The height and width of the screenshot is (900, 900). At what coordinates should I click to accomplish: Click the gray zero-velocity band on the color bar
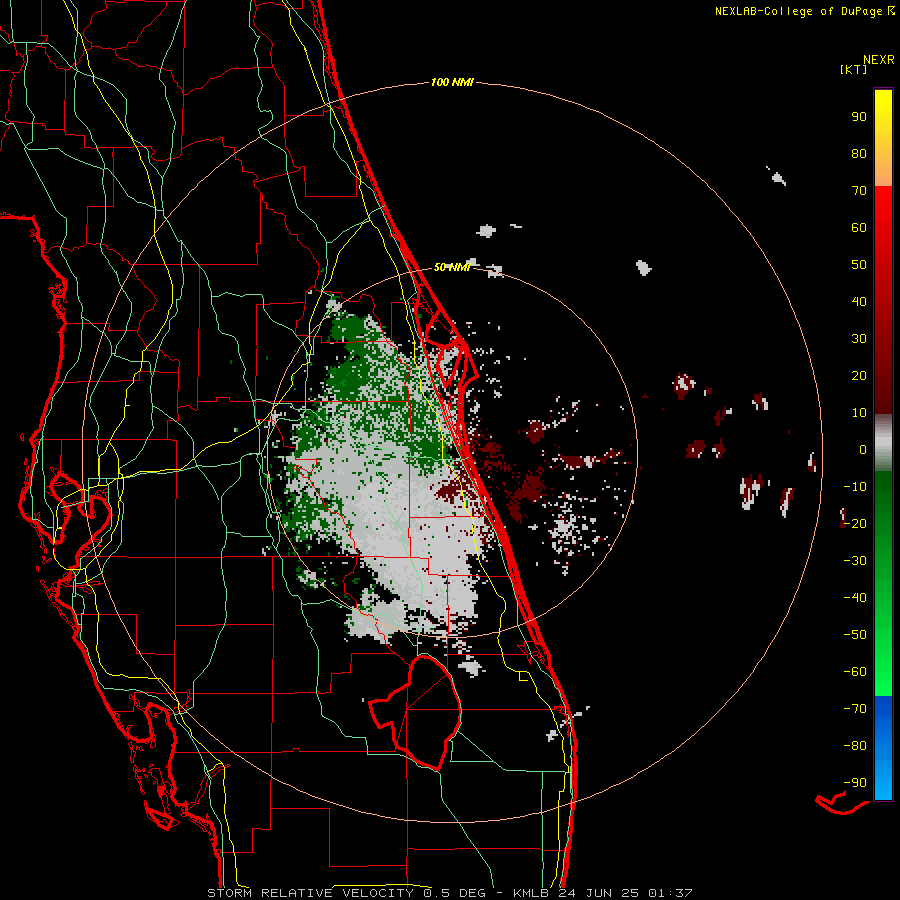pyautogui.click(x=883, y=443)
